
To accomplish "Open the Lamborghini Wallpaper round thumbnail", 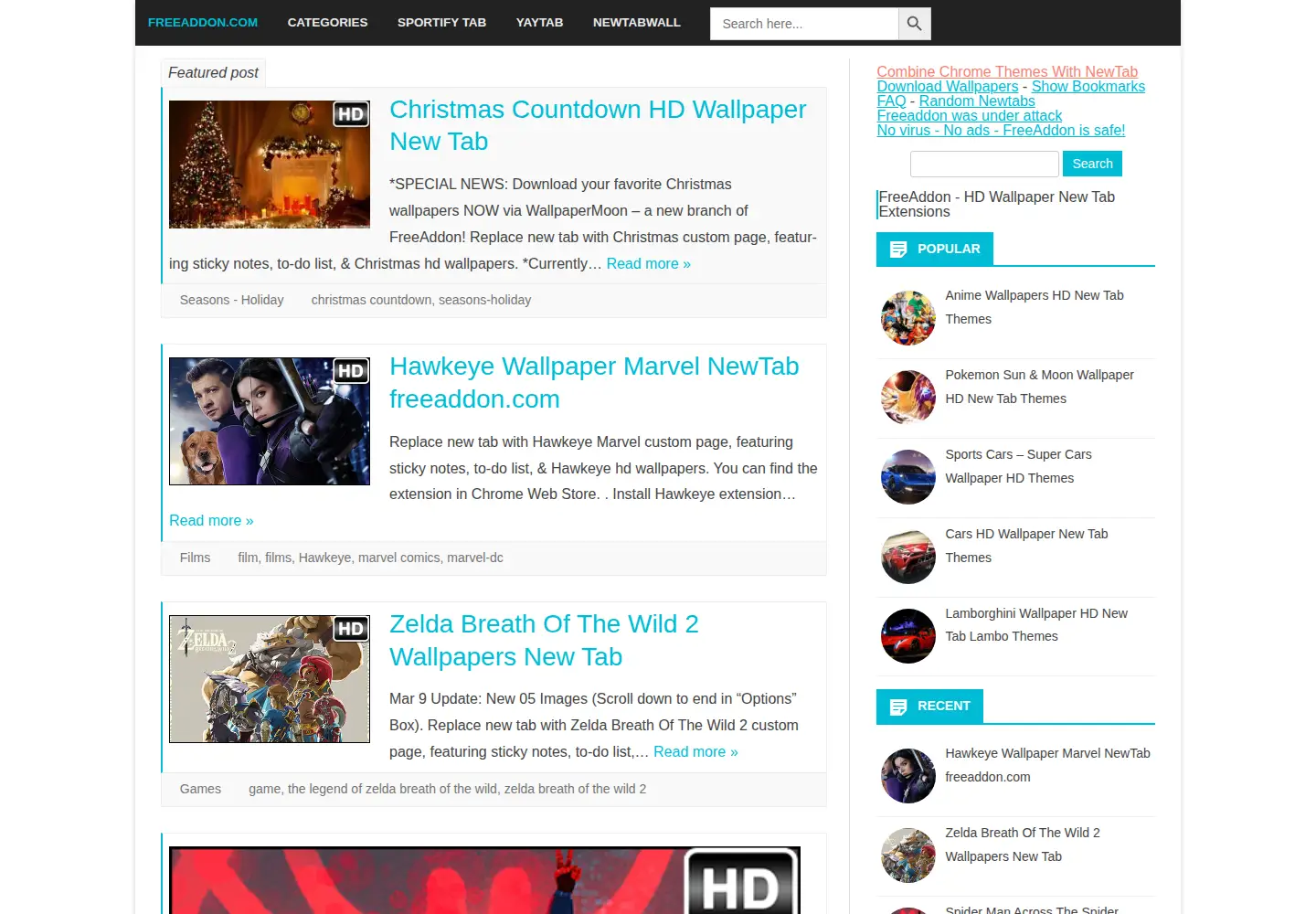I will pos(908,636).
